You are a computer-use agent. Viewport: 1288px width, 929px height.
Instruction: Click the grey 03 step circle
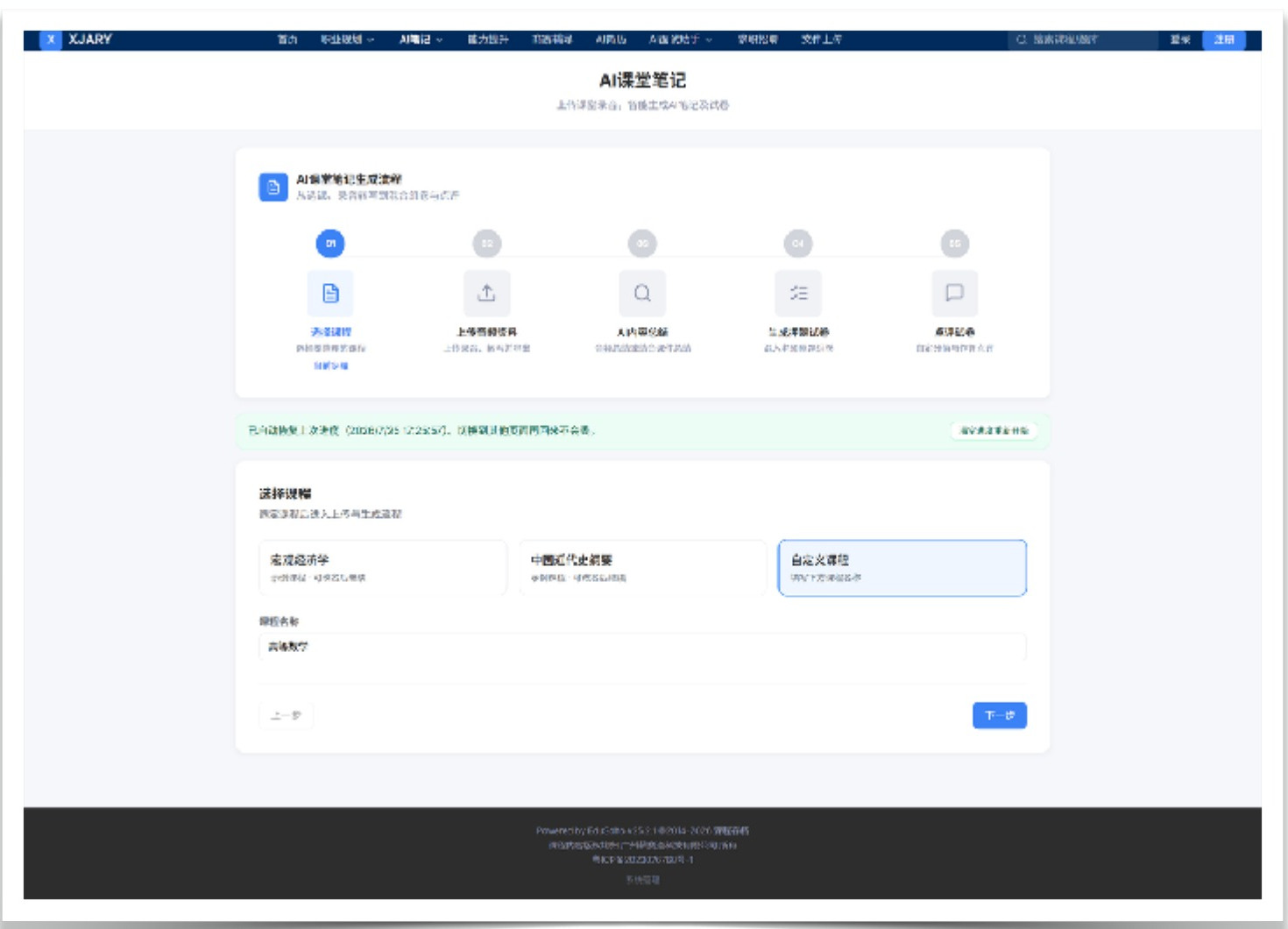(x=642, y=244)
